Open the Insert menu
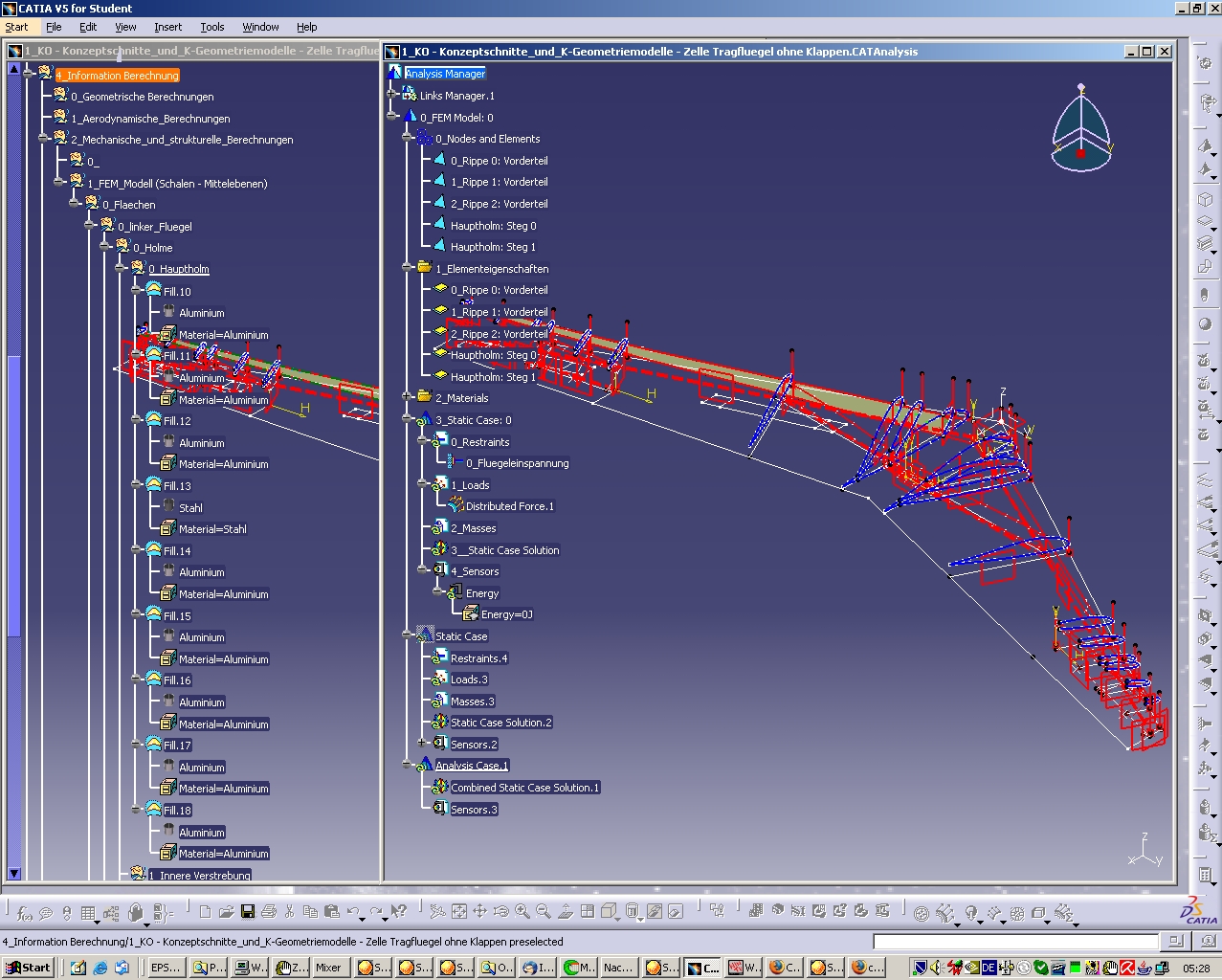The image size is (1222, 980). (167, 27)
